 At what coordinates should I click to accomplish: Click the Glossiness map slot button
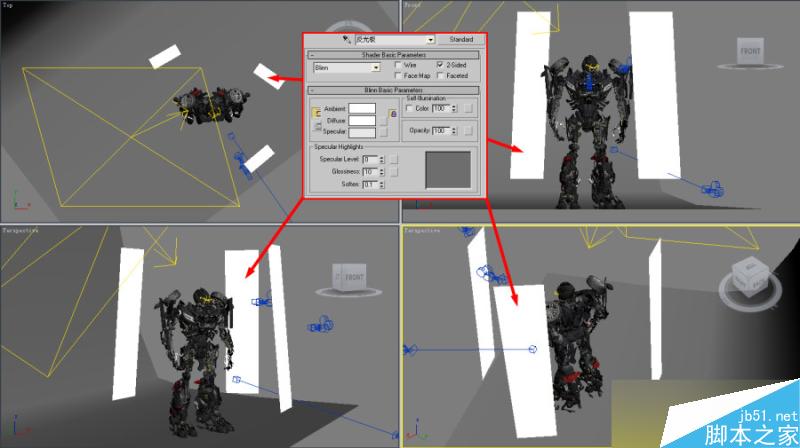[x=393, y=172]
